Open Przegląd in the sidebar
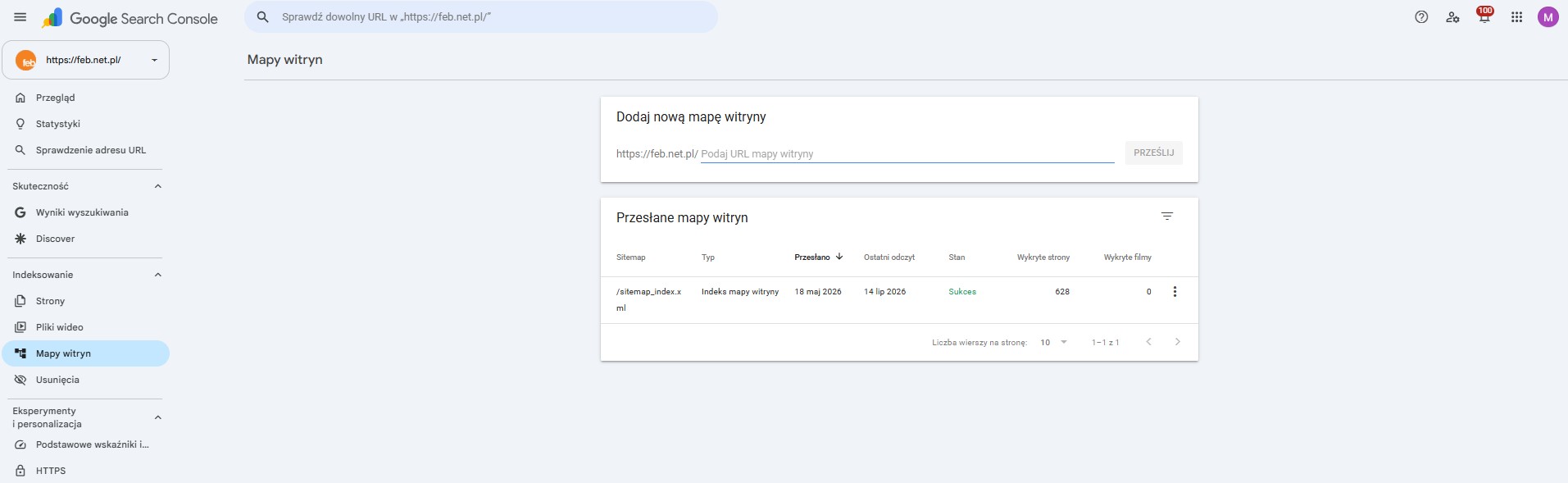Screen dimensions: 1568x483 point(85,98)
